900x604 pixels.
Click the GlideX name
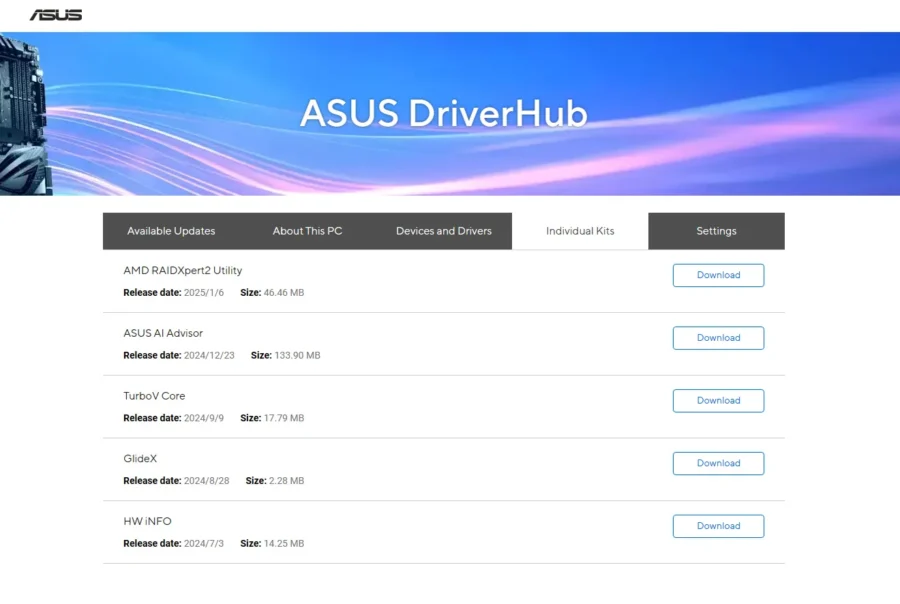pyautogui.click(x=140, y=458)
